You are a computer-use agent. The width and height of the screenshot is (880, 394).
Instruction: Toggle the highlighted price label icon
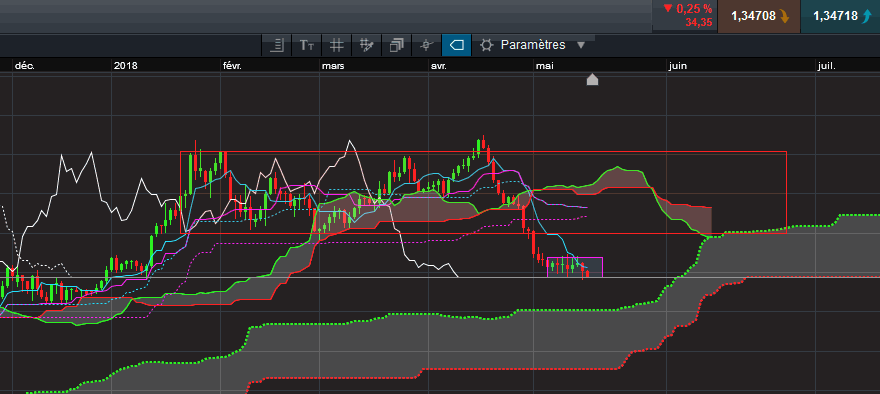pyautogui.click(x=457, y=45)
